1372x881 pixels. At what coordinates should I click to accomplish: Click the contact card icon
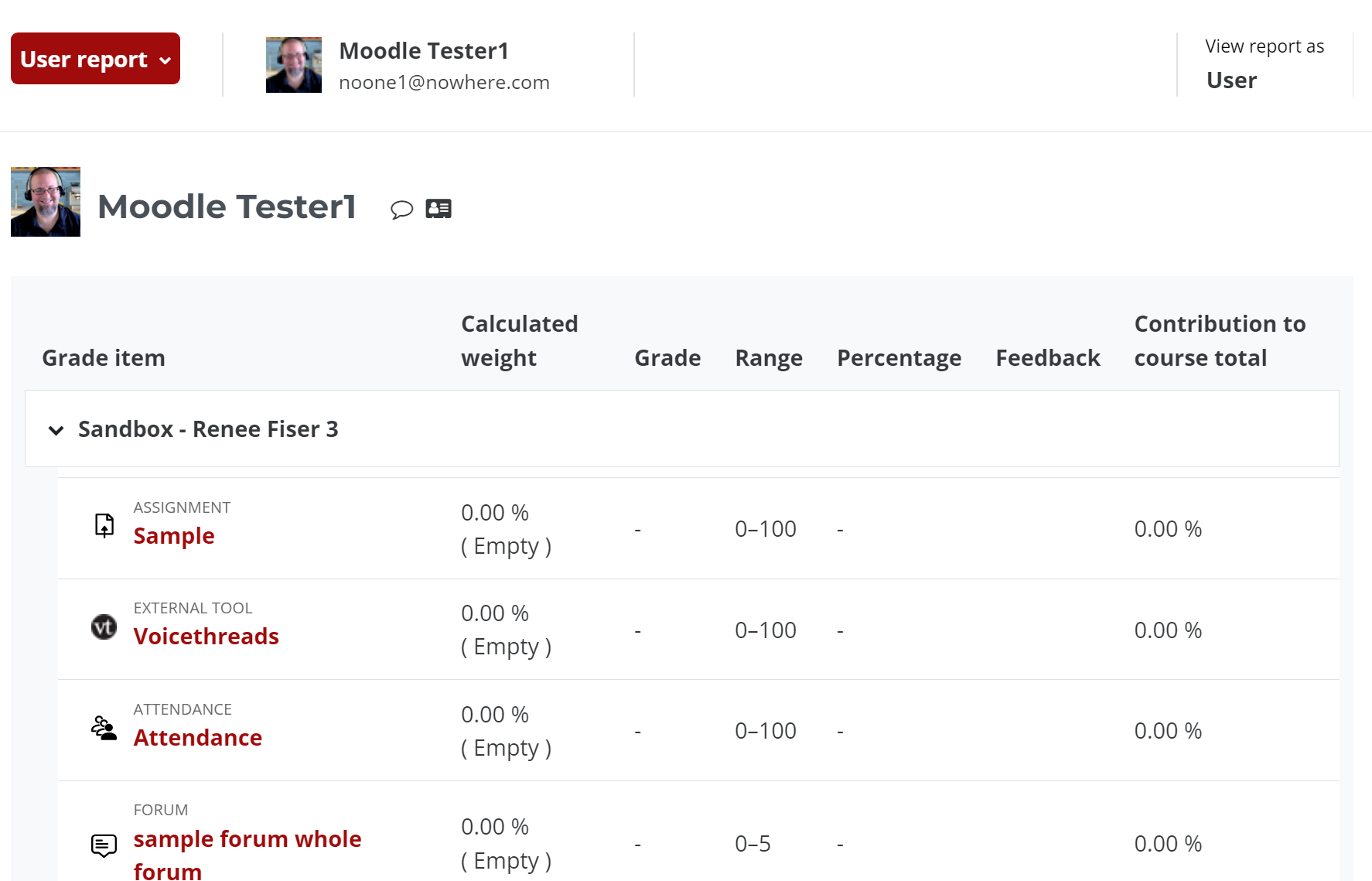coord(439,208)
